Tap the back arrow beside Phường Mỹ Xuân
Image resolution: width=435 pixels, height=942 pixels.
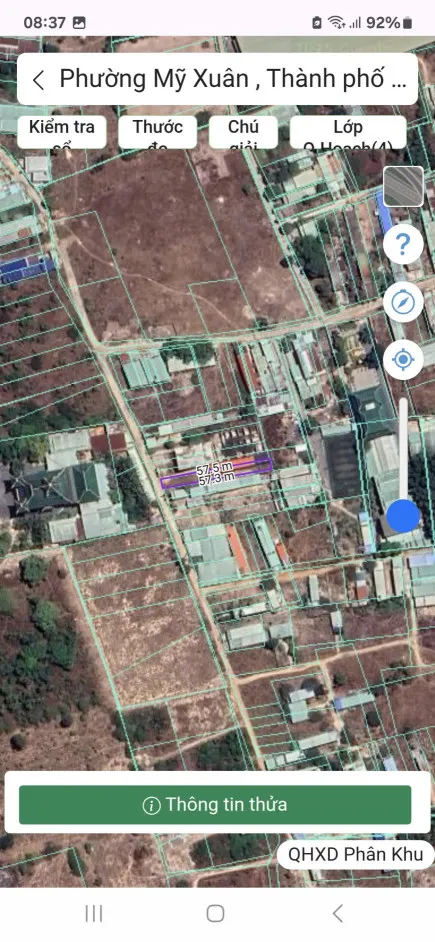click(38, 80)
